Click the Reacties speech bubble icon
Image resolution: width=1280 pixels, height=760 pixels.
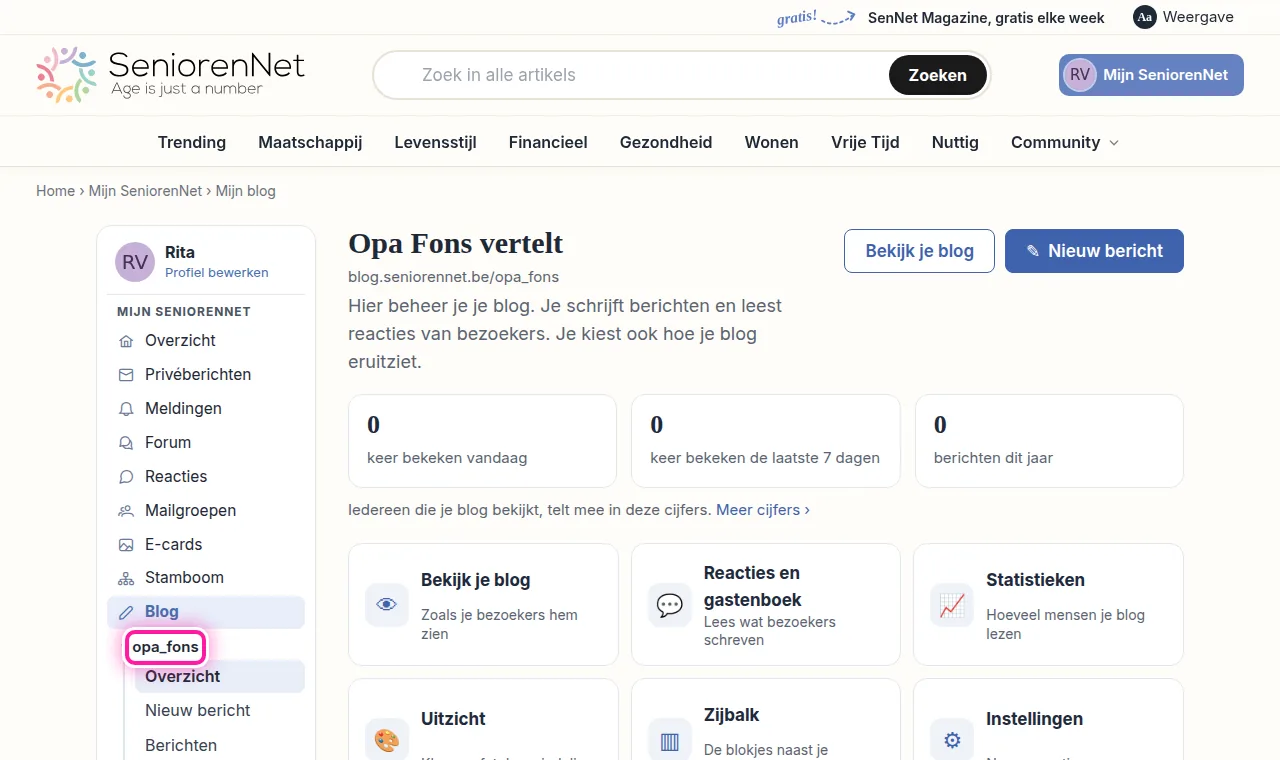pyautogui.click(x=126, y=477)
